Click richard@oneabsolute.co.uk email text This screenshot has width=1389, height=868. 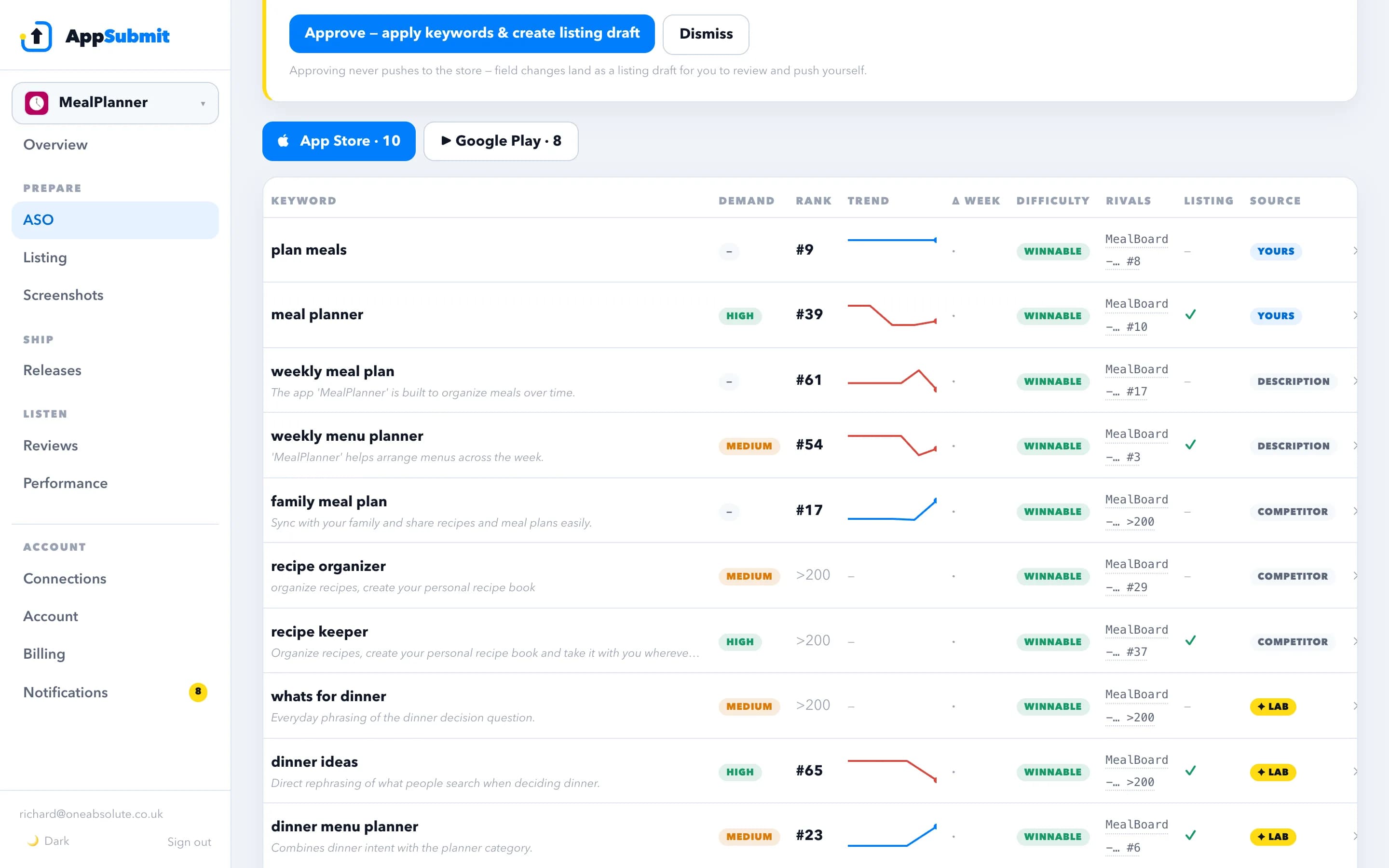(x=91, y=814)
